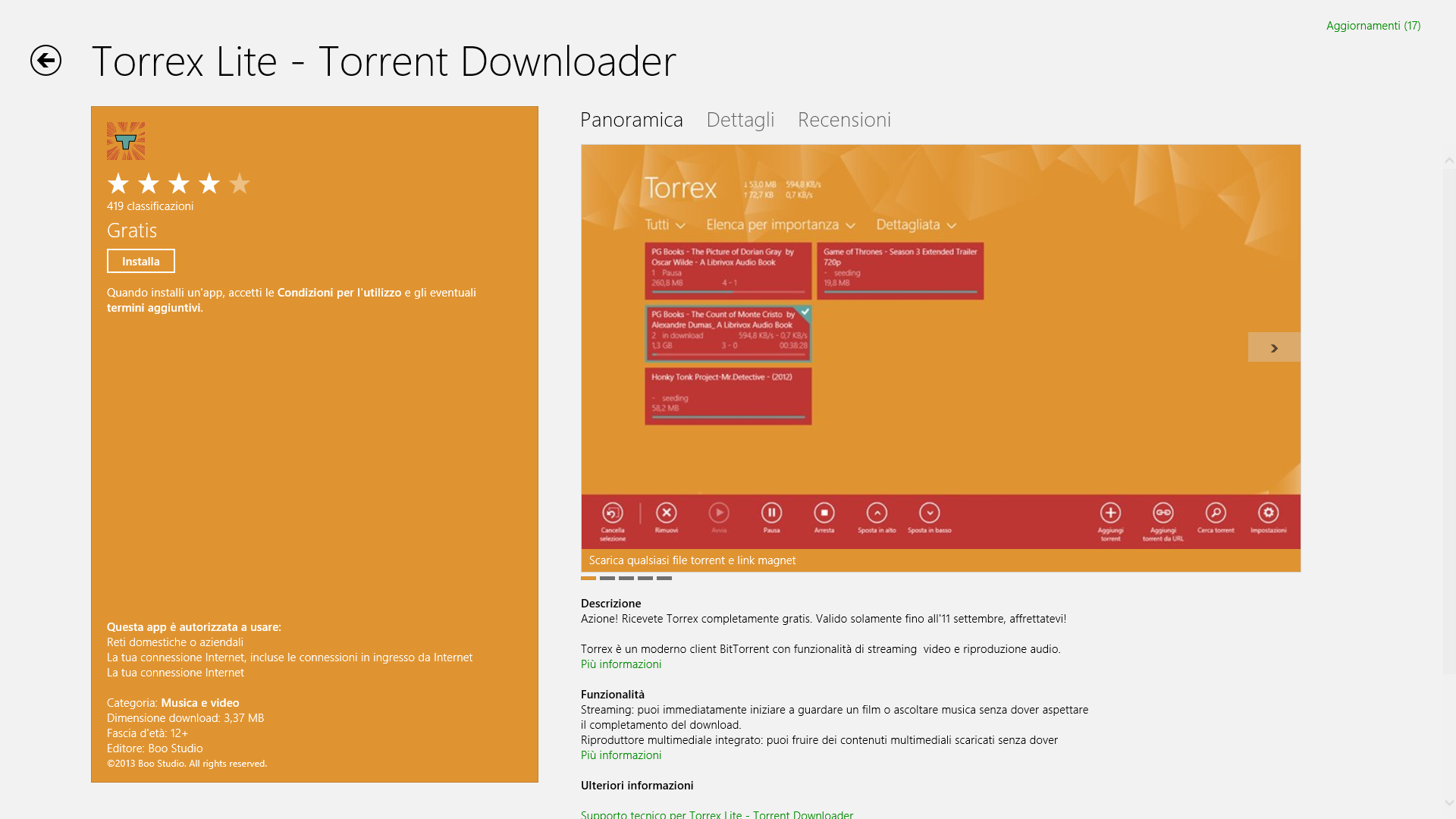Expand Più informazioni under Descrizione
Screen dimensions: 1456x819
tap(621, 664)
